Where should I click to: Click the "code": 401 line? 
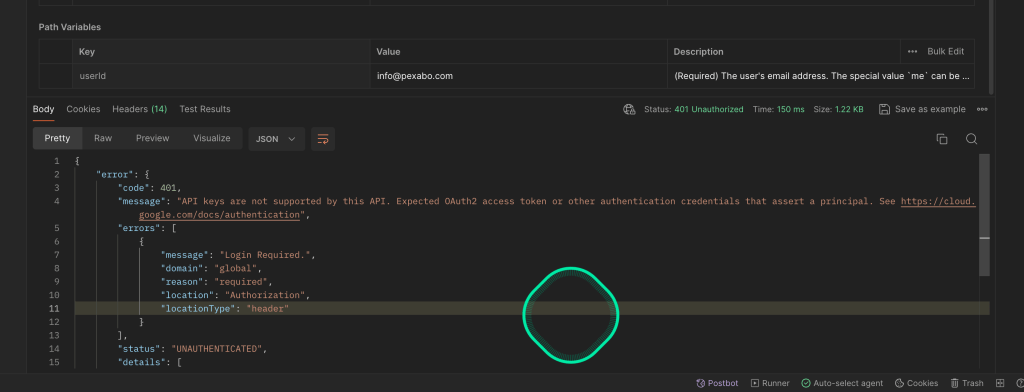point(150,188)
